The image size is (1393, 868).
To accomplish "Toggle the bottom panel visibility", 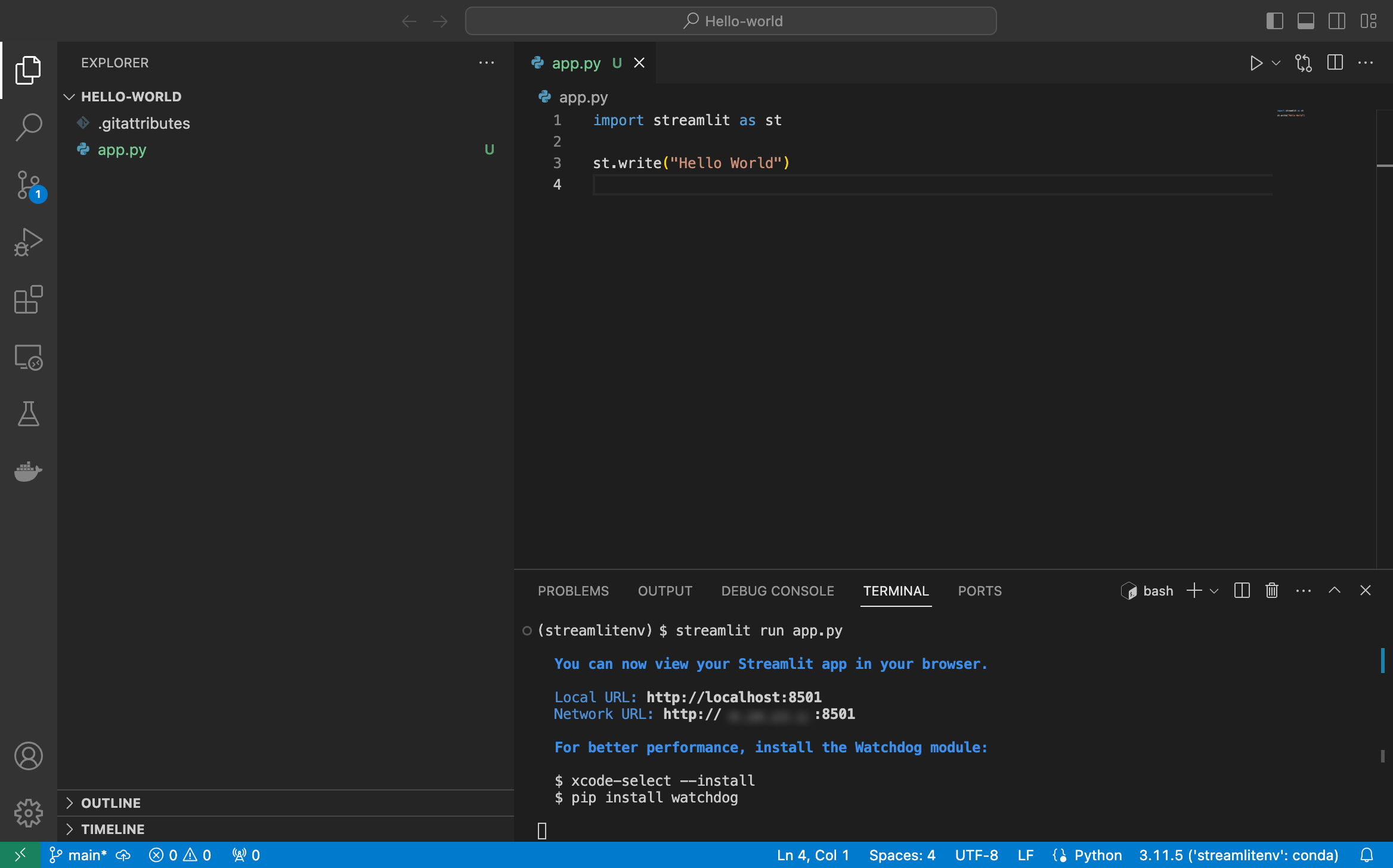I will 1306,20.
